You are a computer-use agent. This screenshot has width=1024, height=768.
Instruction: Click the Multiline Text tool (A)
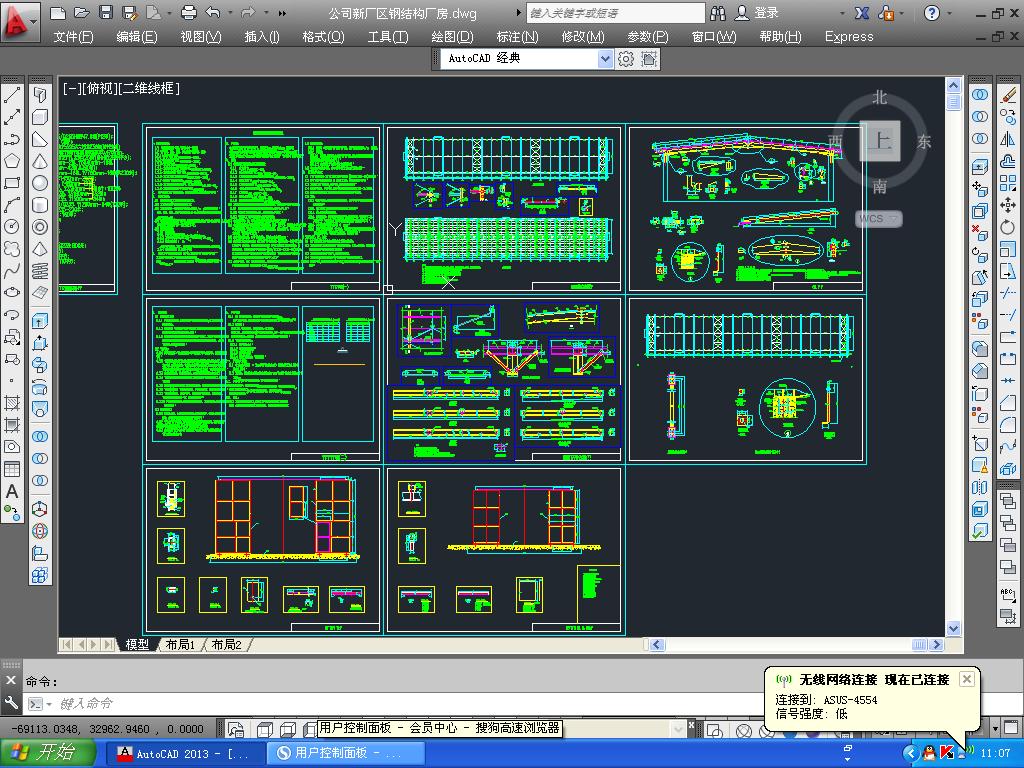pos(12,491)
